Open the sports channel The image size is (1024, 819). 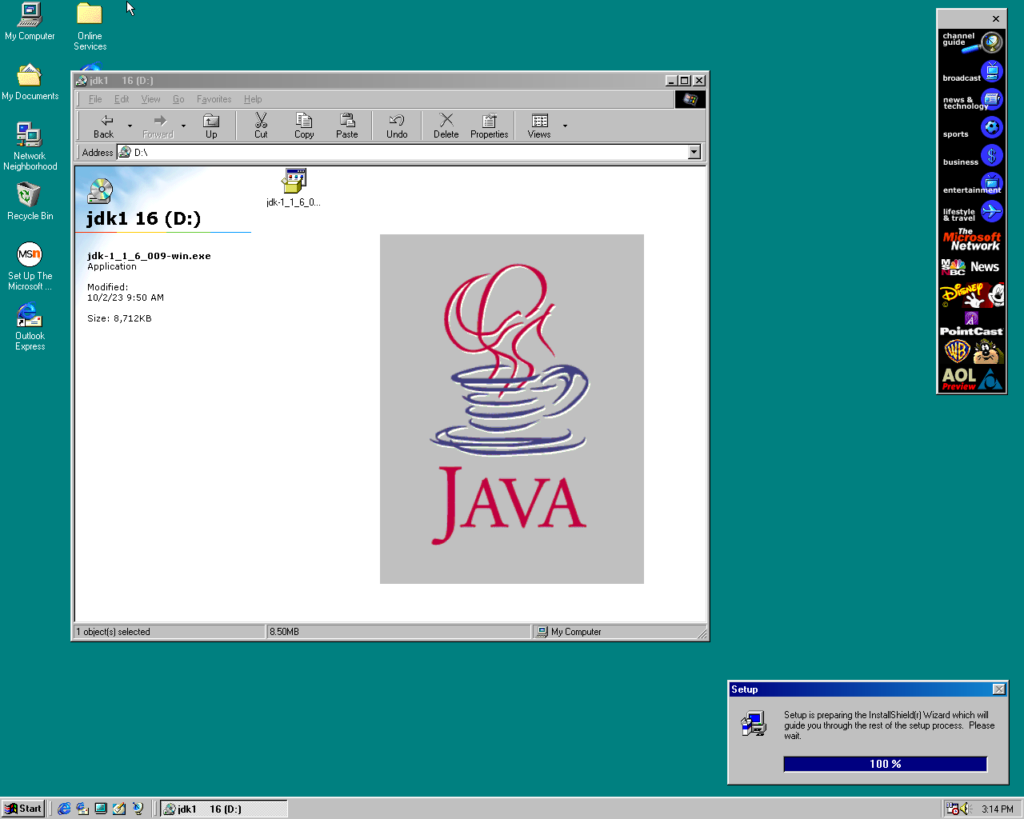point(972,127)
